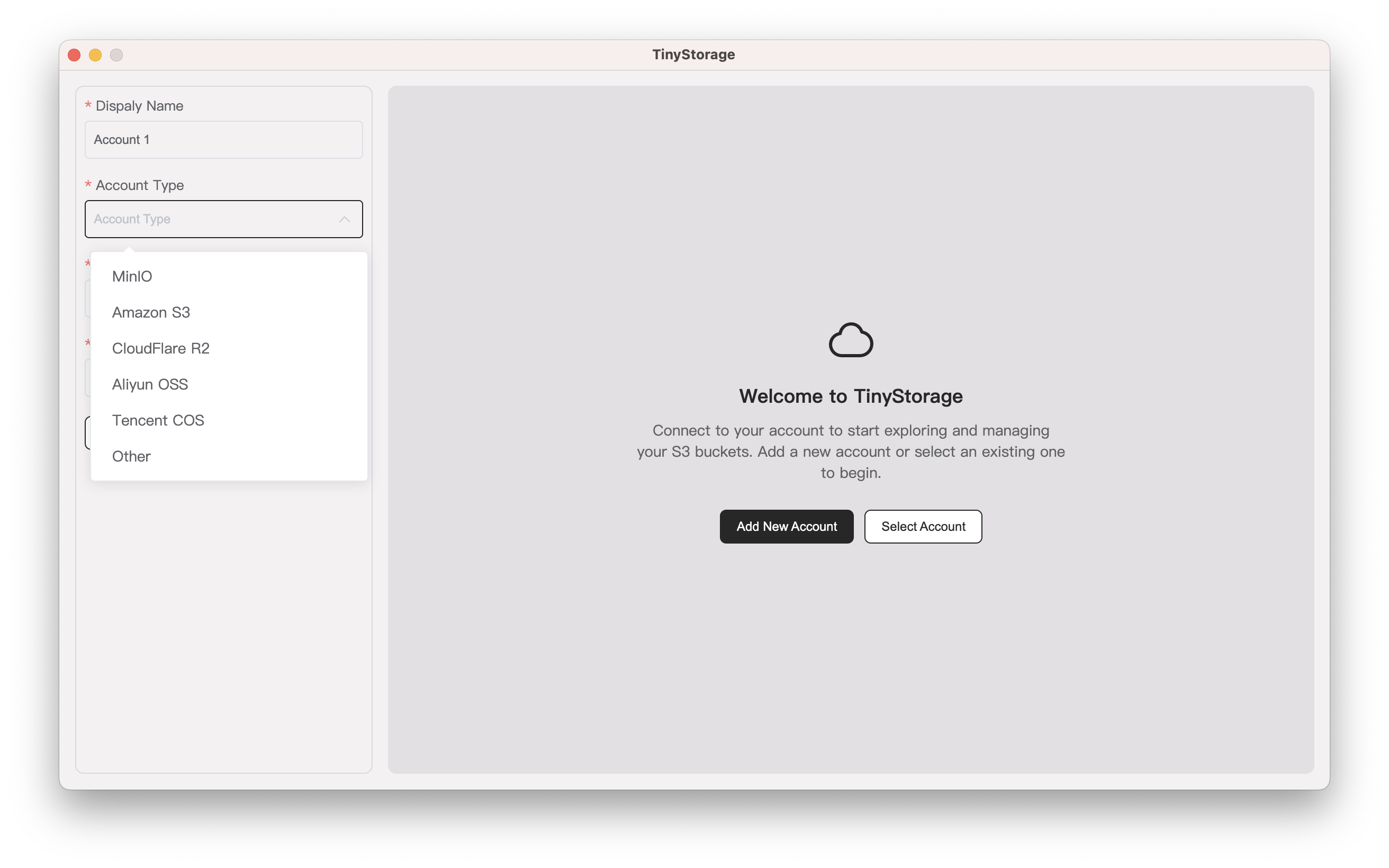Select the Aliyun OSS option
The width and height of the screenshot is (1389, 868).
coord(229,384)
